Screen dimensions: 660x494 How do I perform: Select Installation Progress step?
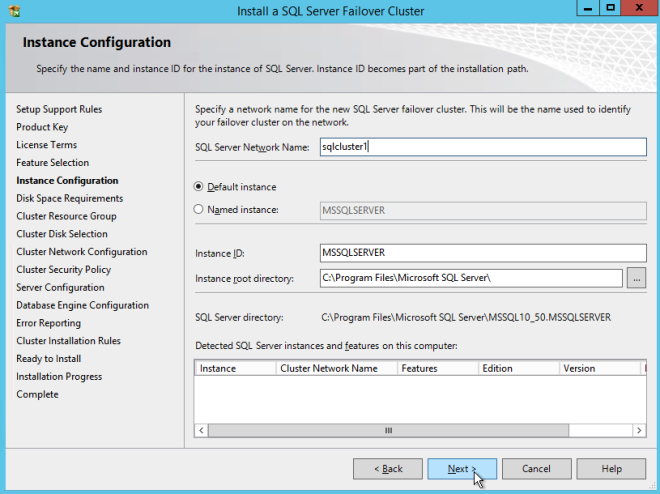tap(59, 376)
